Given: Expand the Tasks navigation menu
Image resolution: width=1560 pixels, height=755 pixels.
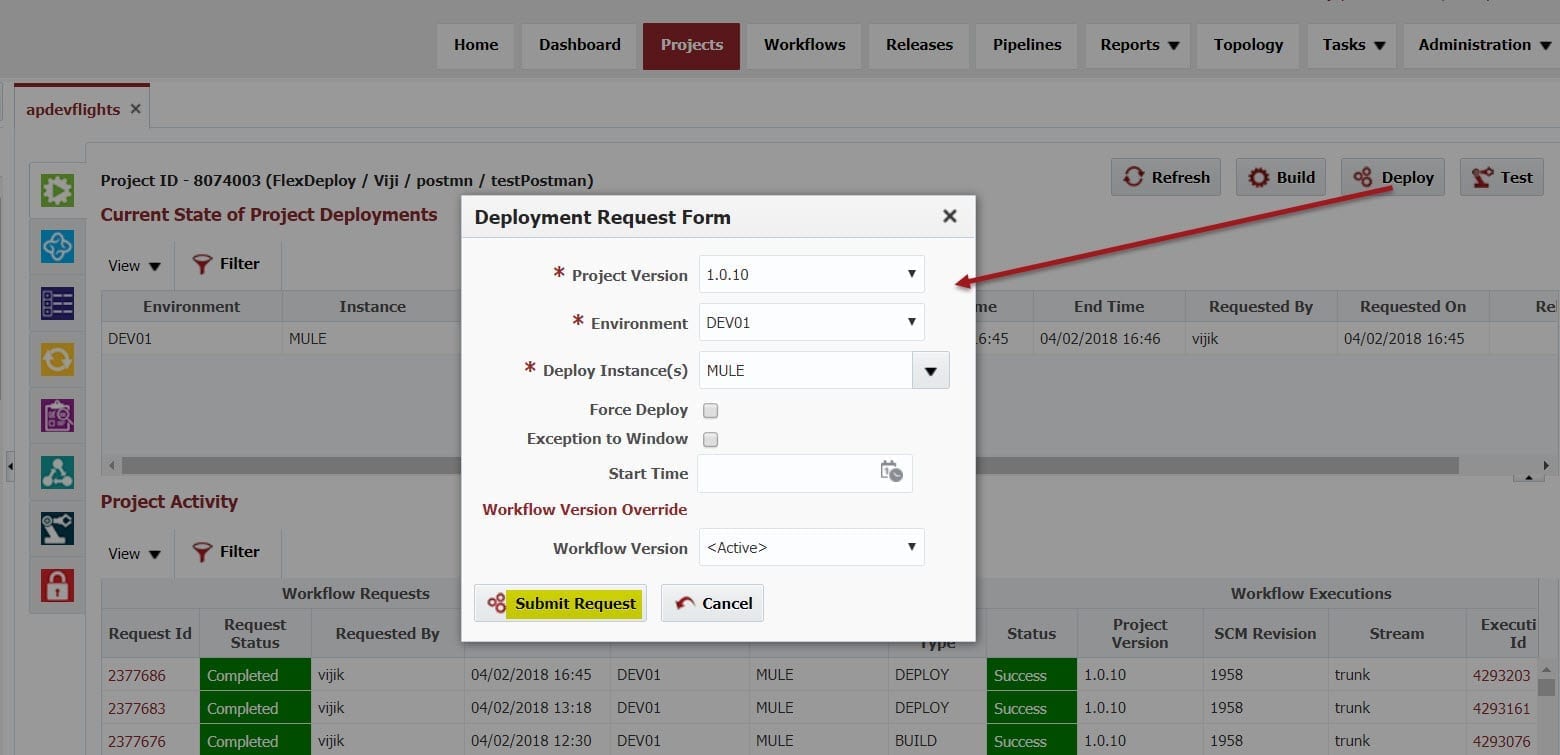Looking at the screenshot, I should [1353, 45].
